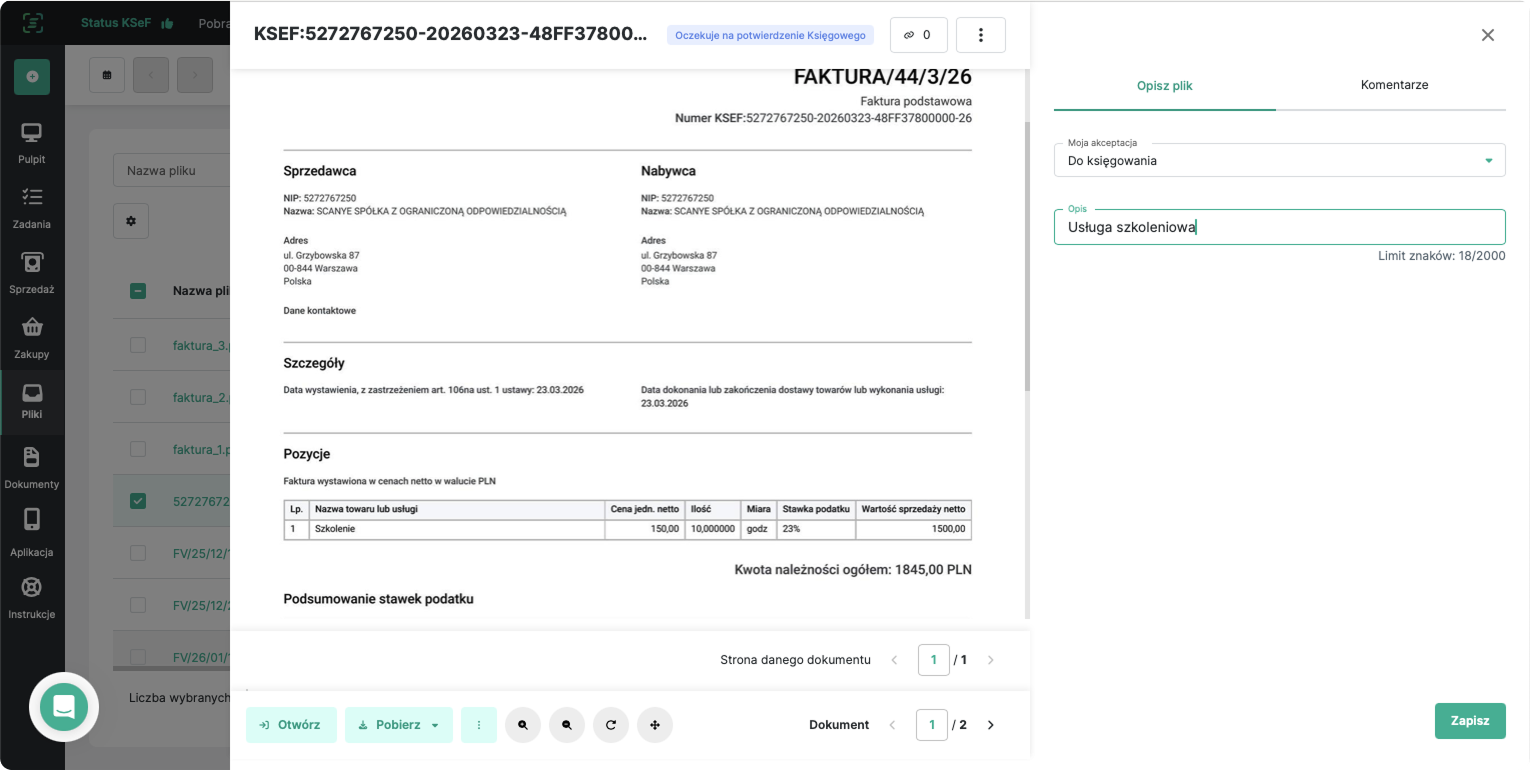This screenshot has height=770, width=1530.
Task: Open Dokumenty section in sidebar
Action: pyautogui.click(x=32, y=468)
